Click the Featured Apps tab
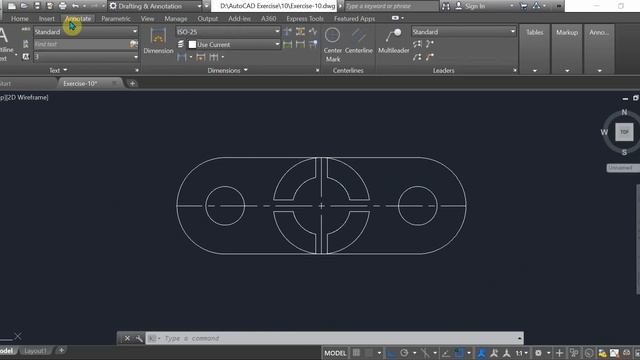Viewport: 640px width, 360px height. tap(354, 19)
